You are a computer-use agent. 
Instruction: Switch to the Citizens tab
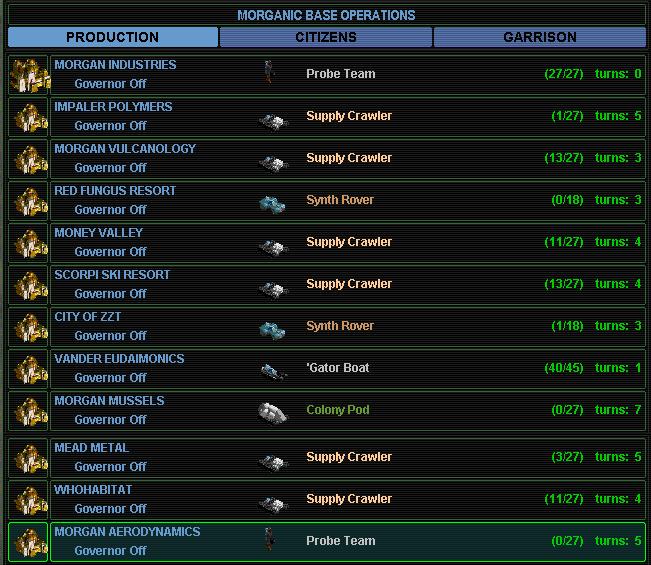326,37
